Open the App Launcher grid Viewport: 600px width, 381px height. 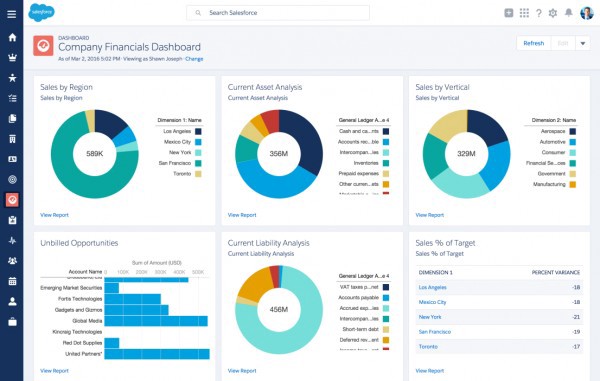click(524, 13)
